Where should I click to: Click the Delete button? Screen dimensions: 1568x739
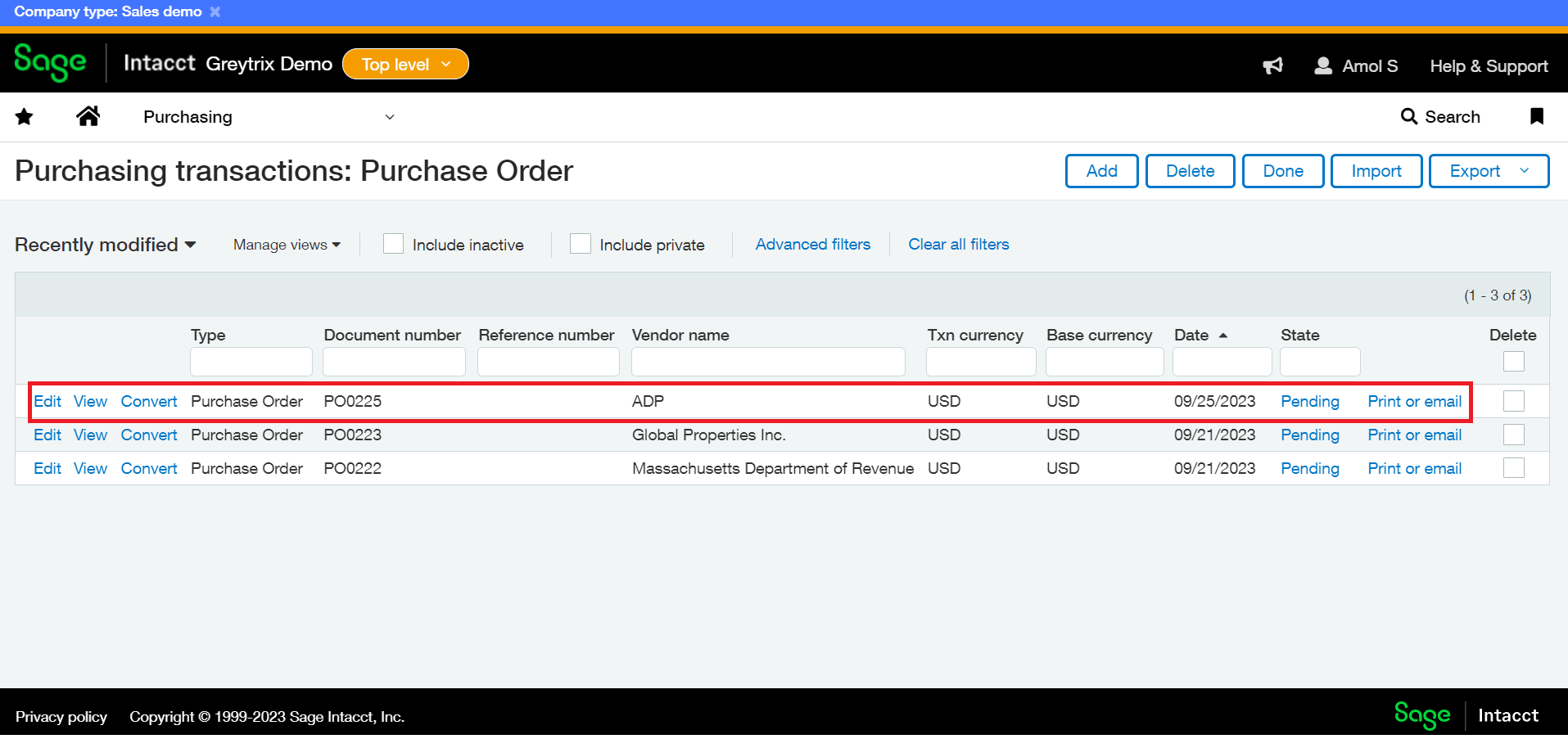(x=1190, y=171)
